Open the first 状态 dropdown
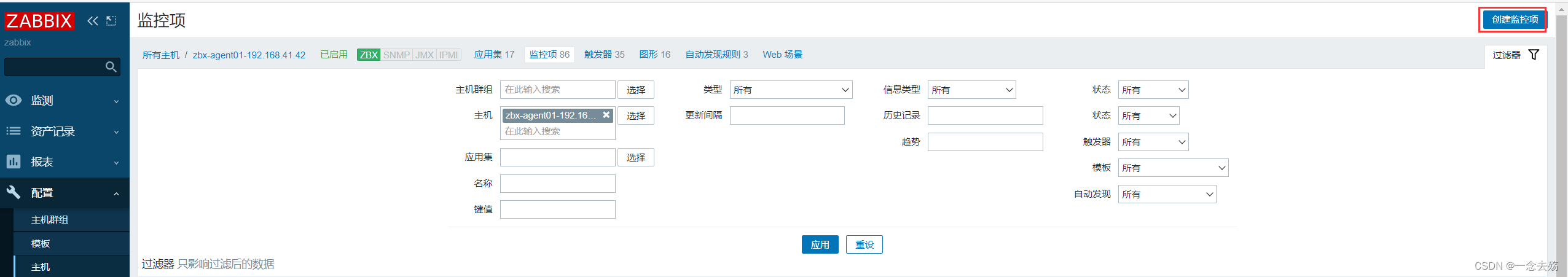 [x=1153, y=90]
